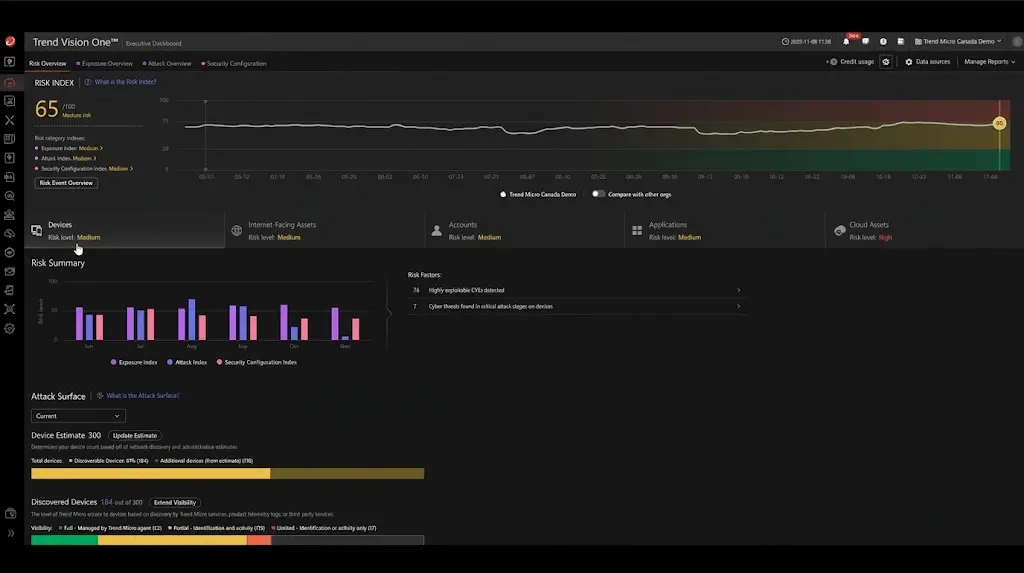The image size is (1024, 573).
Task: Switch to Risk Overview tab
Action: click(48, 63)
